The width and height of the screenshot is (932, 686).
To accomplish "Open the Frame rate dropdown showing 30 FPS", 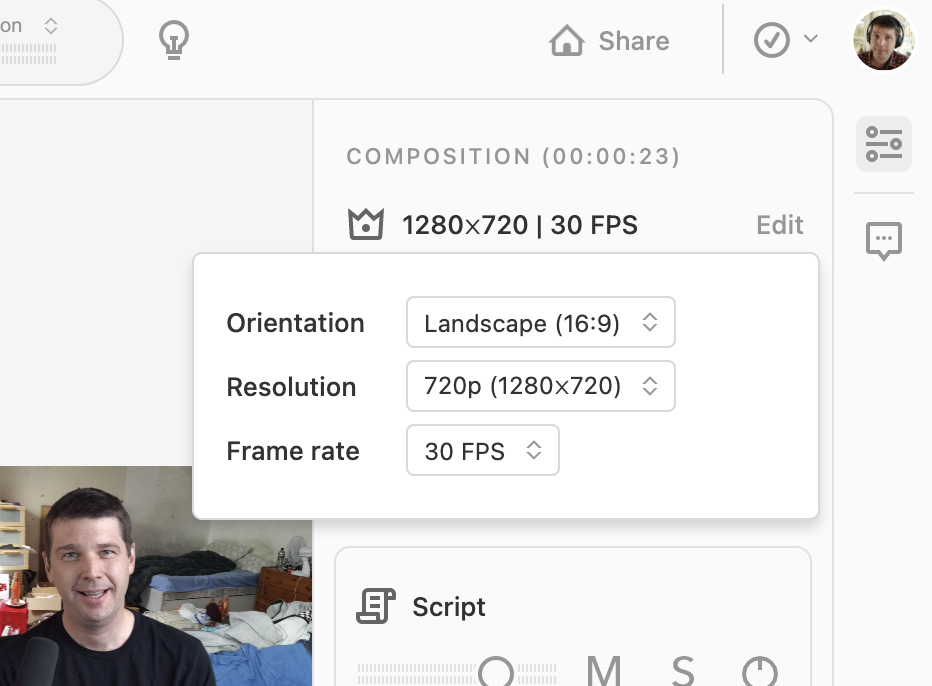I will (x=482, y=451).
